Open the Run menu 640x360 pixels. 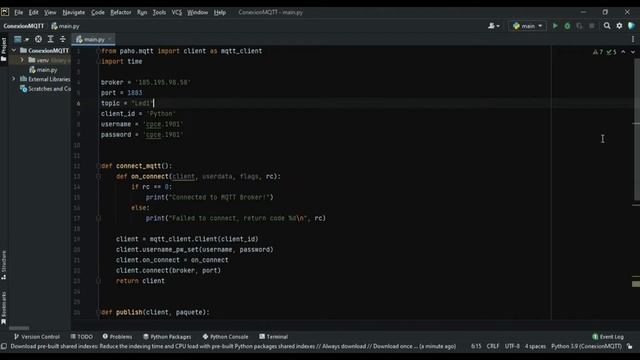coord(142,12)
